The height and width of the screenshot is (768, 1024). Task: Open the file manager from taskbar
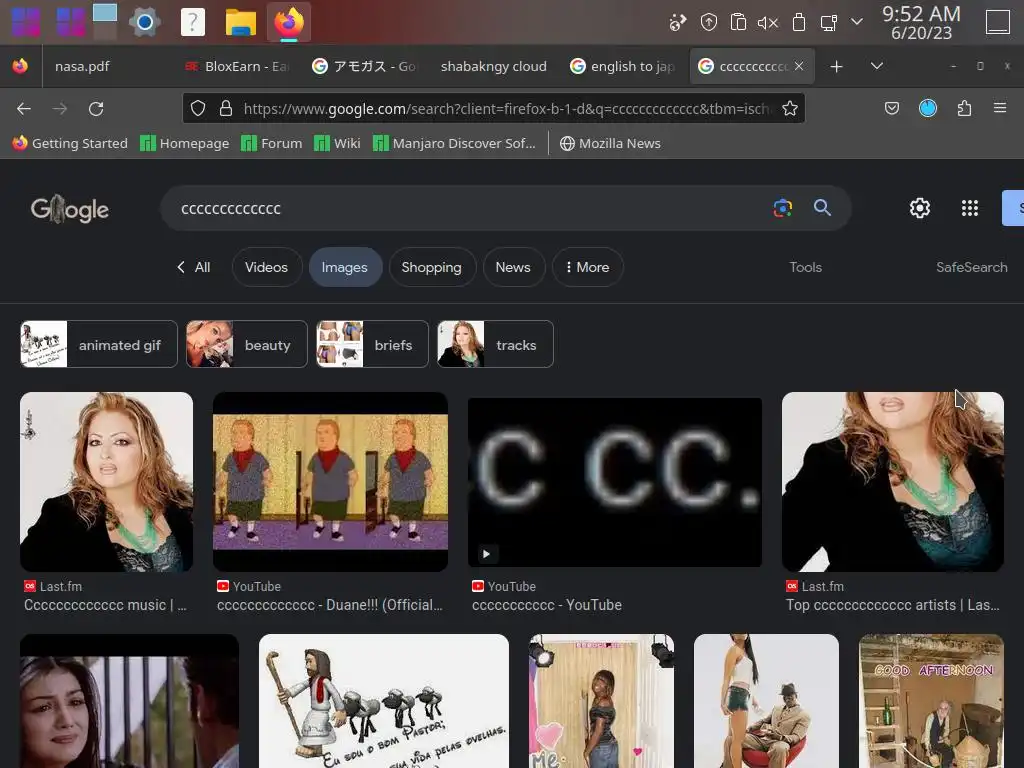pyautogui.click(x=240, y=22)
